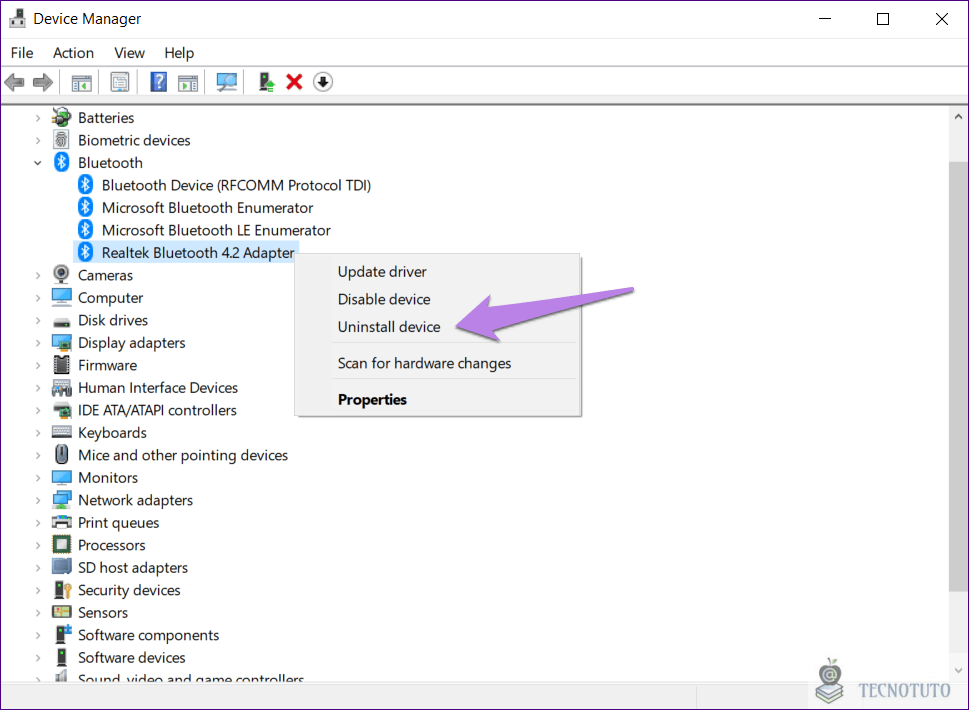Click the Print queues printer icon
Viewport: 969px width, 710px height.
61,522
